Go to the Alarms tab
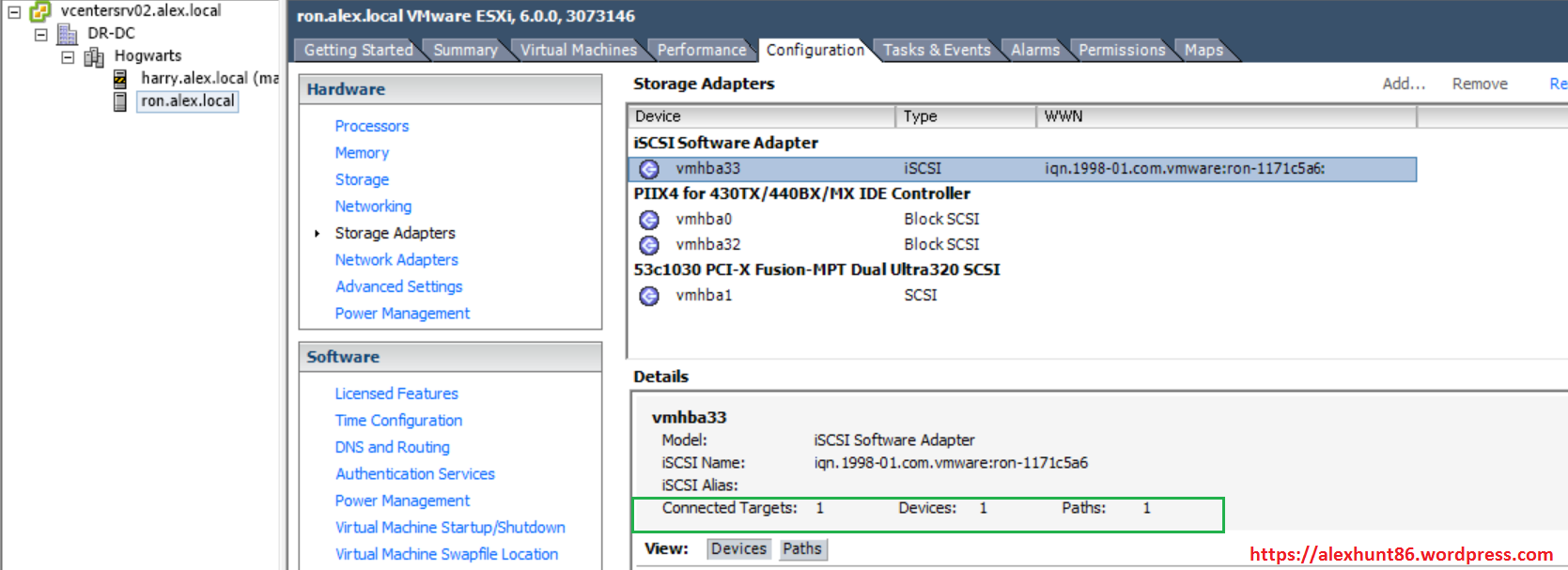Viewport: 1568px width, 570px height. (1035, 50)
